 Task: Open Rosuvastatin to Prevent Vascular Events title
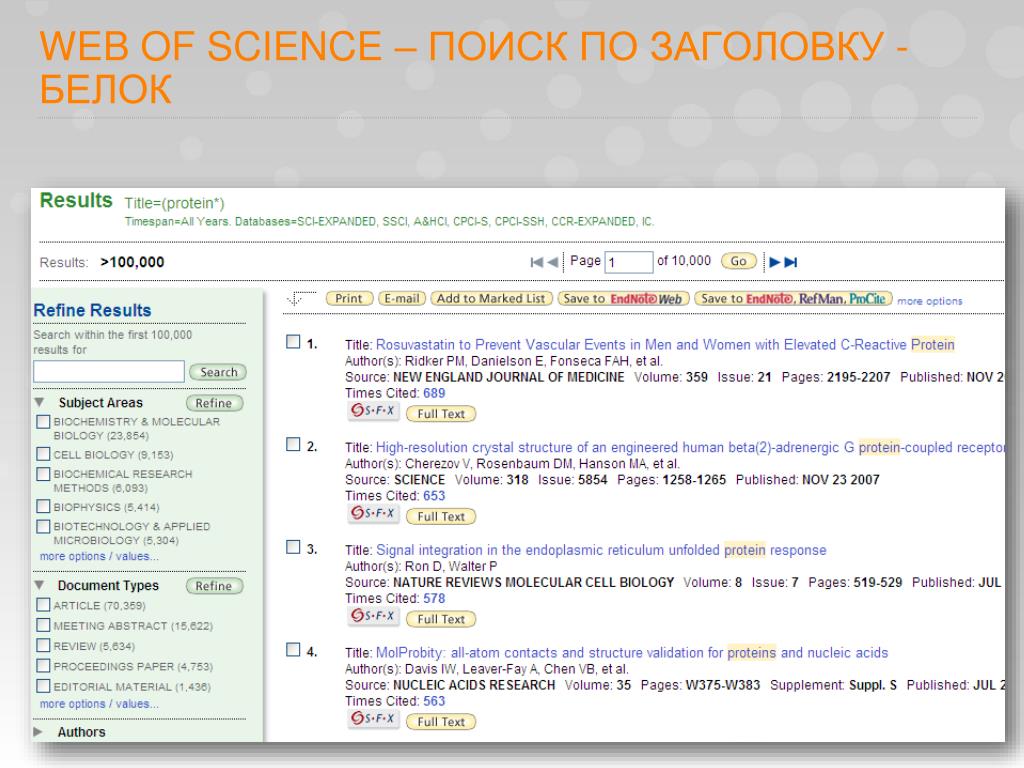click(x=665, y=345)
